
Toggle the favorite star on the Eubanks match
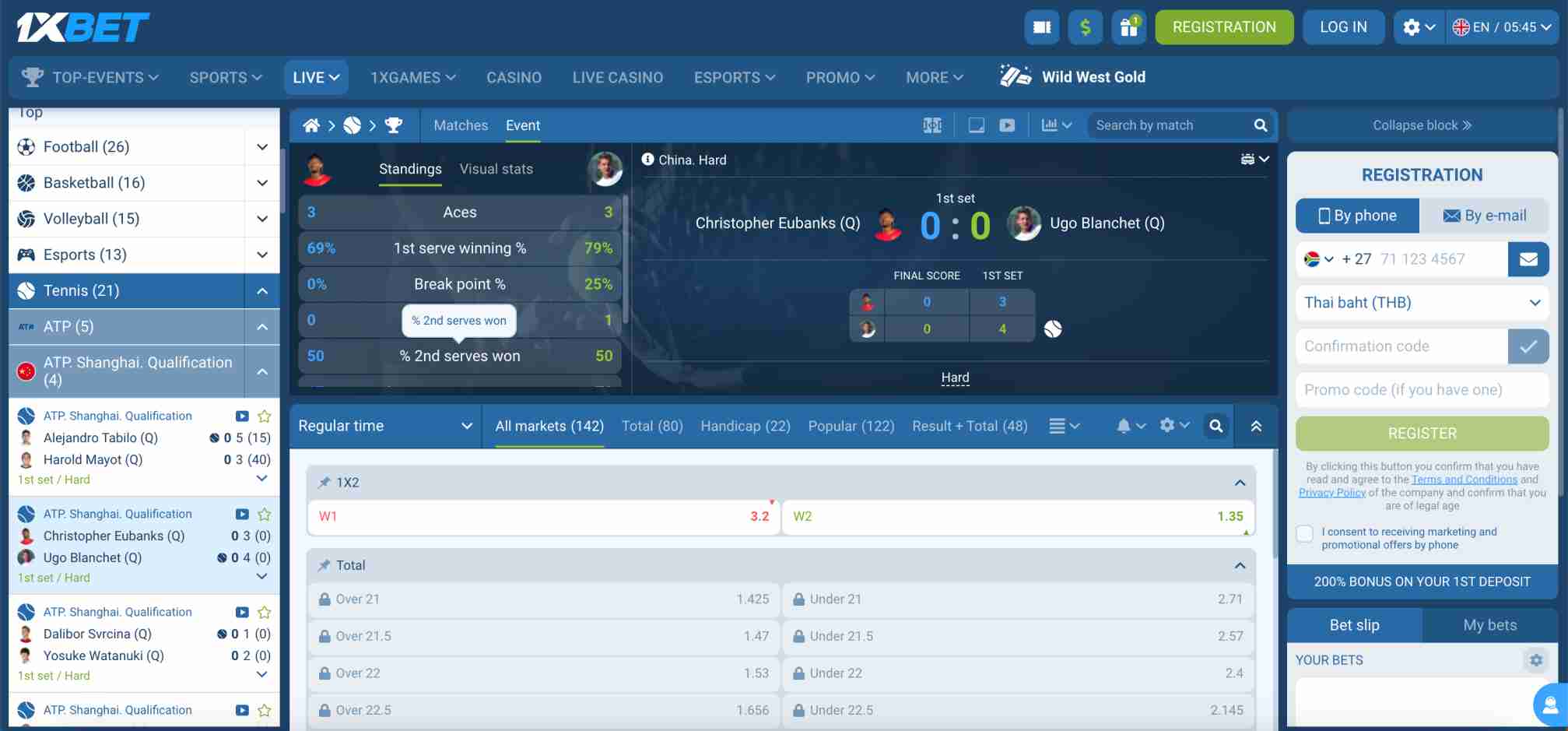[264, 514]
